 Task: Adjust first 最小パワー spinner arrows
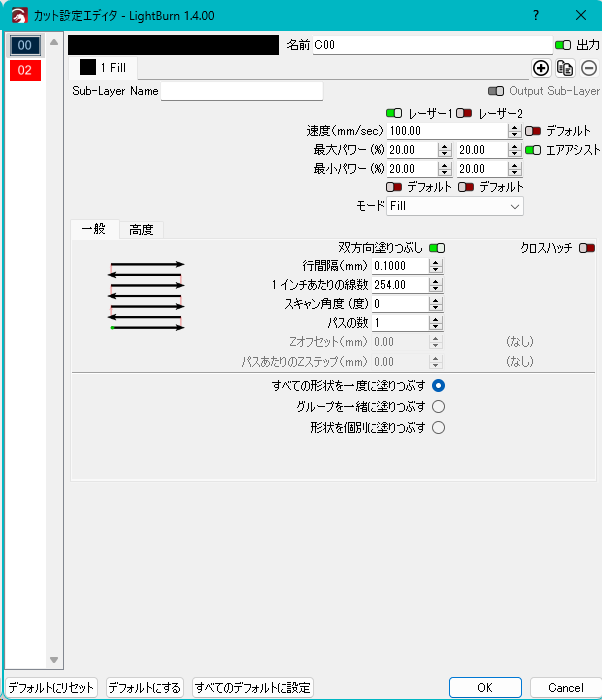coord(444,169)
